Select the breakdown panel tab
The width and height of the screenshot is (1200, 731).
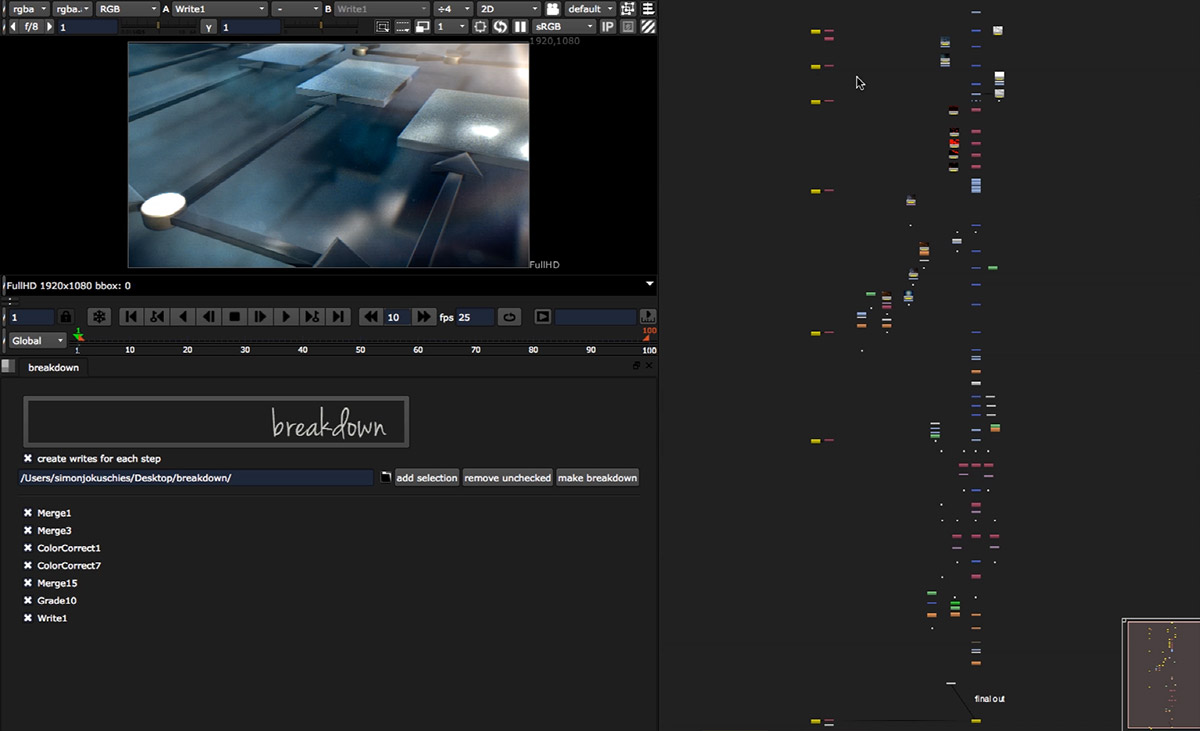(x=53, y=367)
